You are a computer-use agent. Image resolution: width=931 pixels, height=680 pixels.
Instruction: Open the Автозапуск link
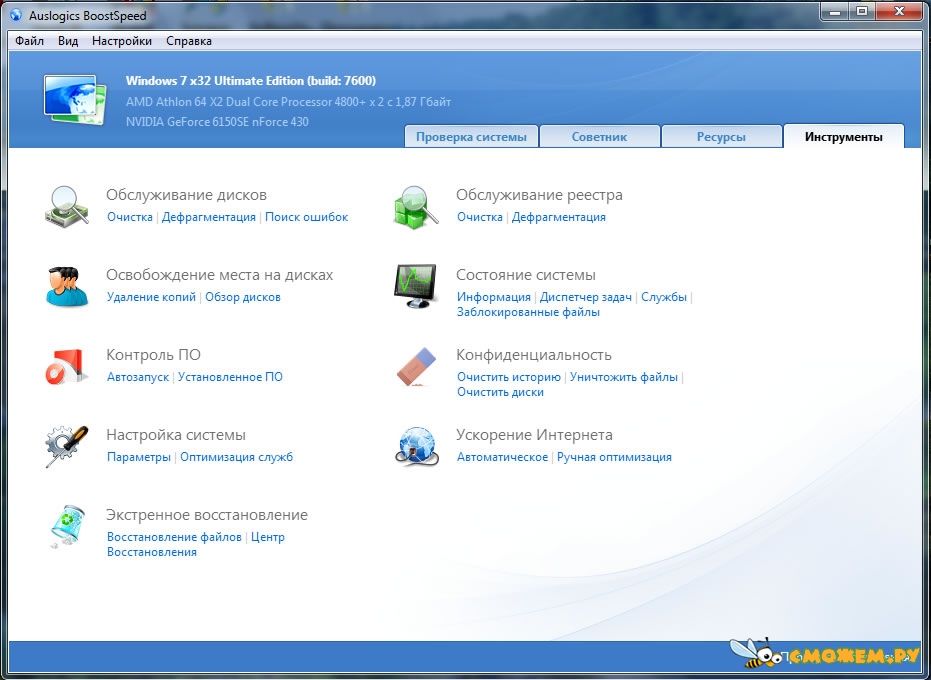[138, 377]
